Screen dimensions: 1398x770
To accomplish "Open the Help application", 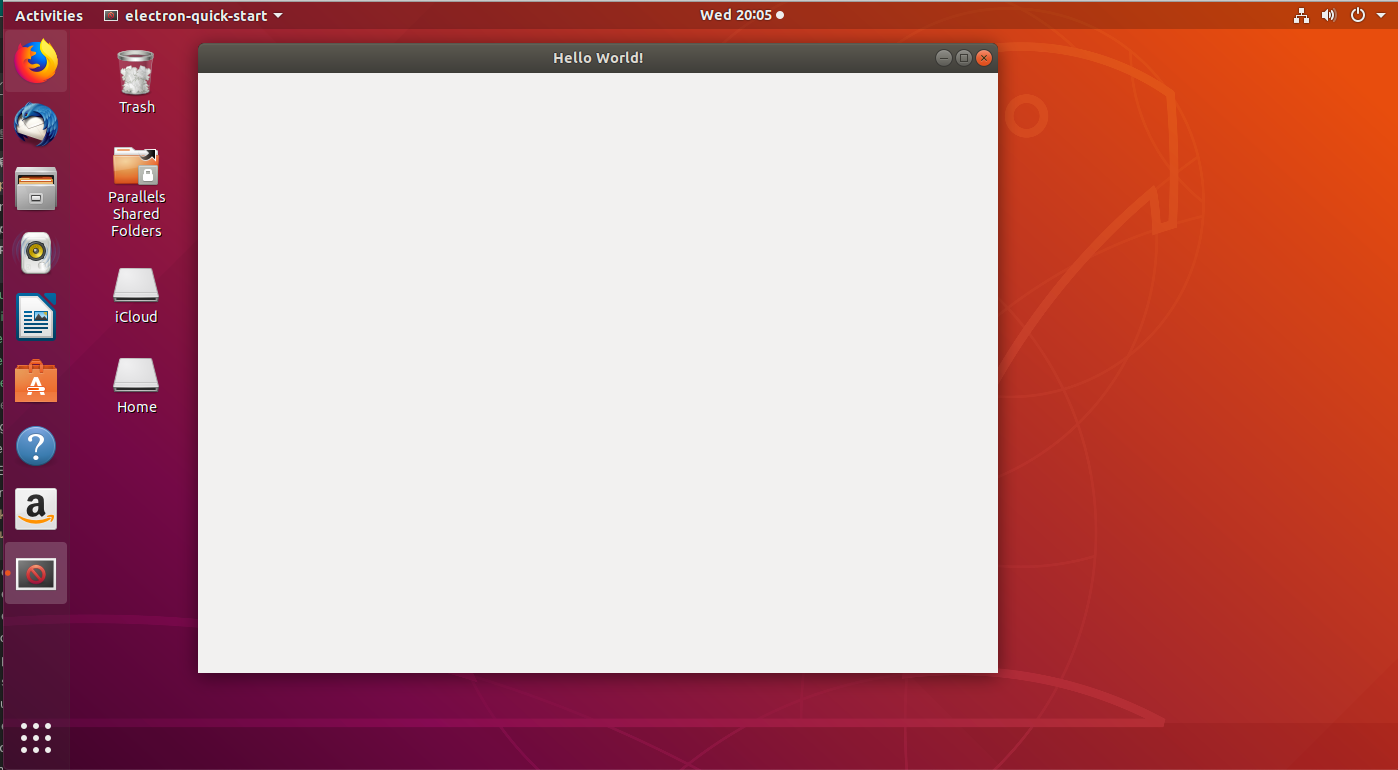I will click(36, 445).
